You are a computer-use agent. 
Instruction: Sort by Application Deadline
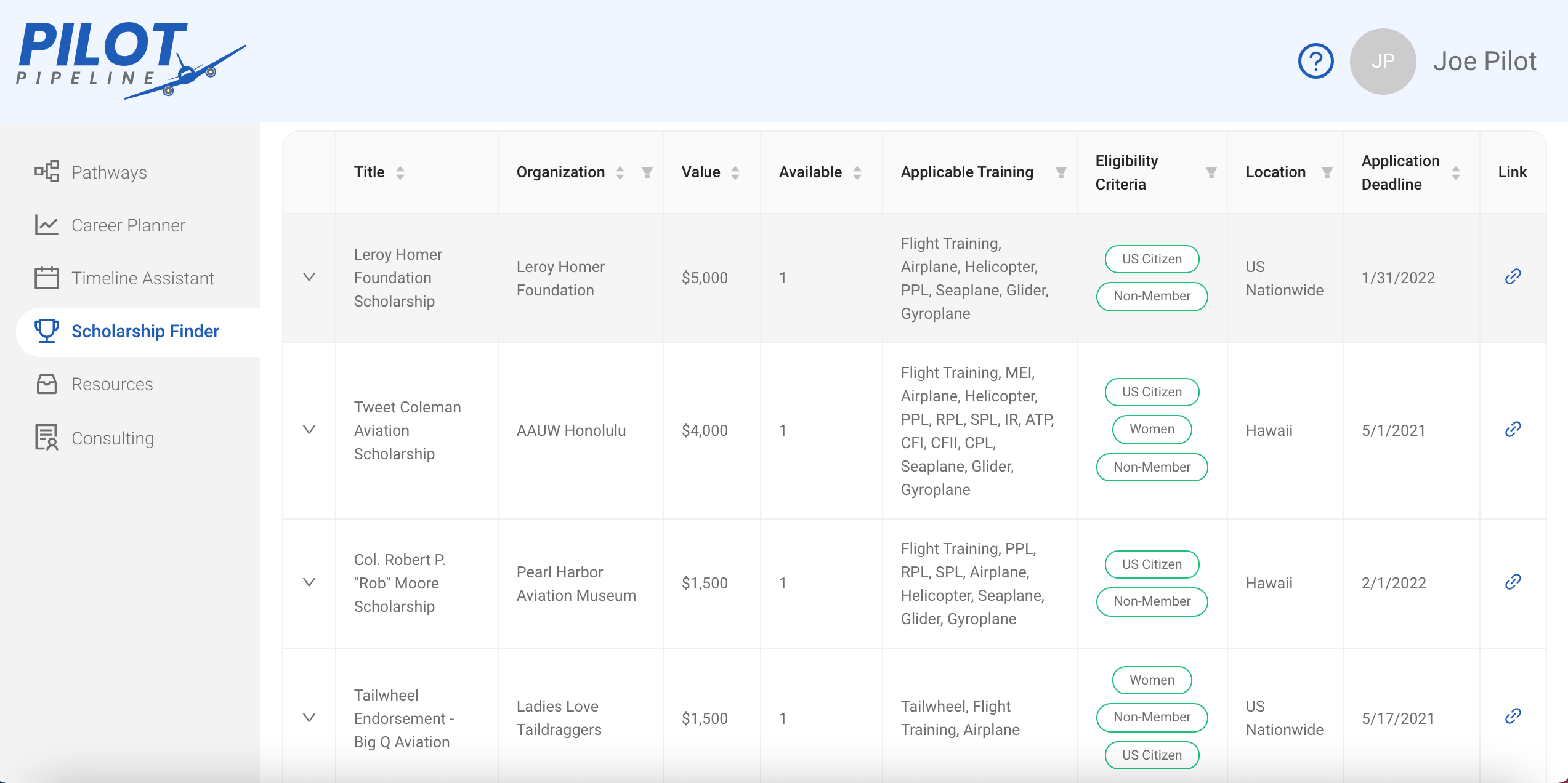click(x=1456, y=172)
